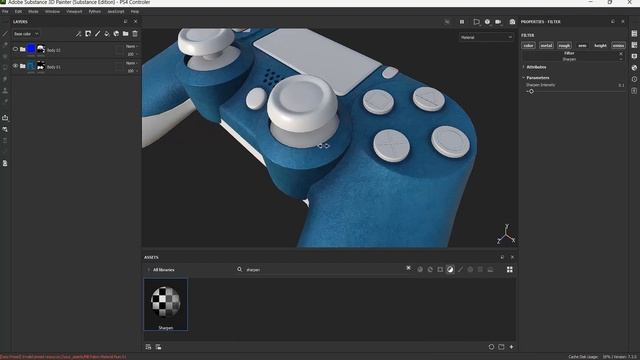Viewport: 640px width, 360px height.
Task: Switch assets to grid view icon
Action: click(510, 269)
